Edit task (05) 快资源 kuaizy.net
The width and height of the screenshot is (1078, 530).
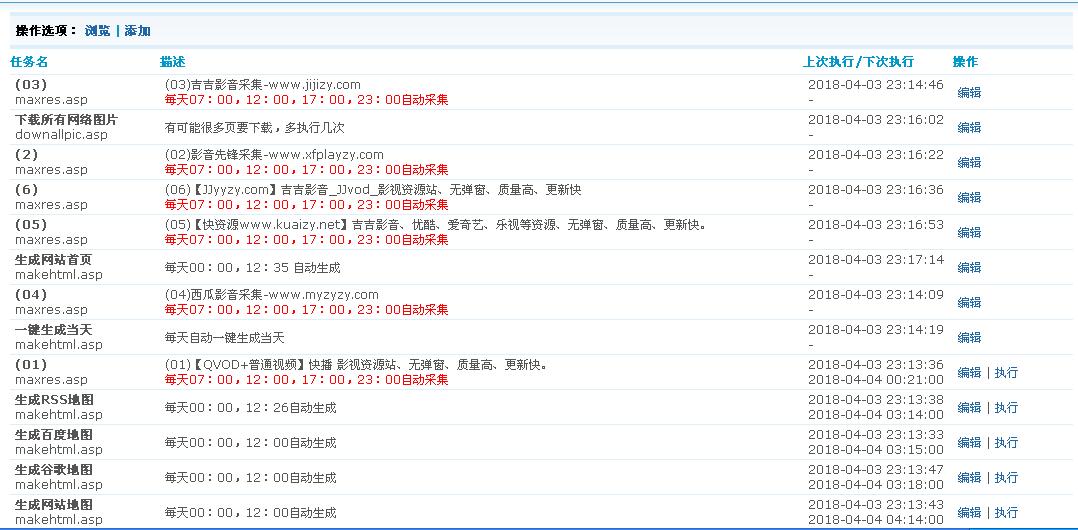tap(969, 233)
